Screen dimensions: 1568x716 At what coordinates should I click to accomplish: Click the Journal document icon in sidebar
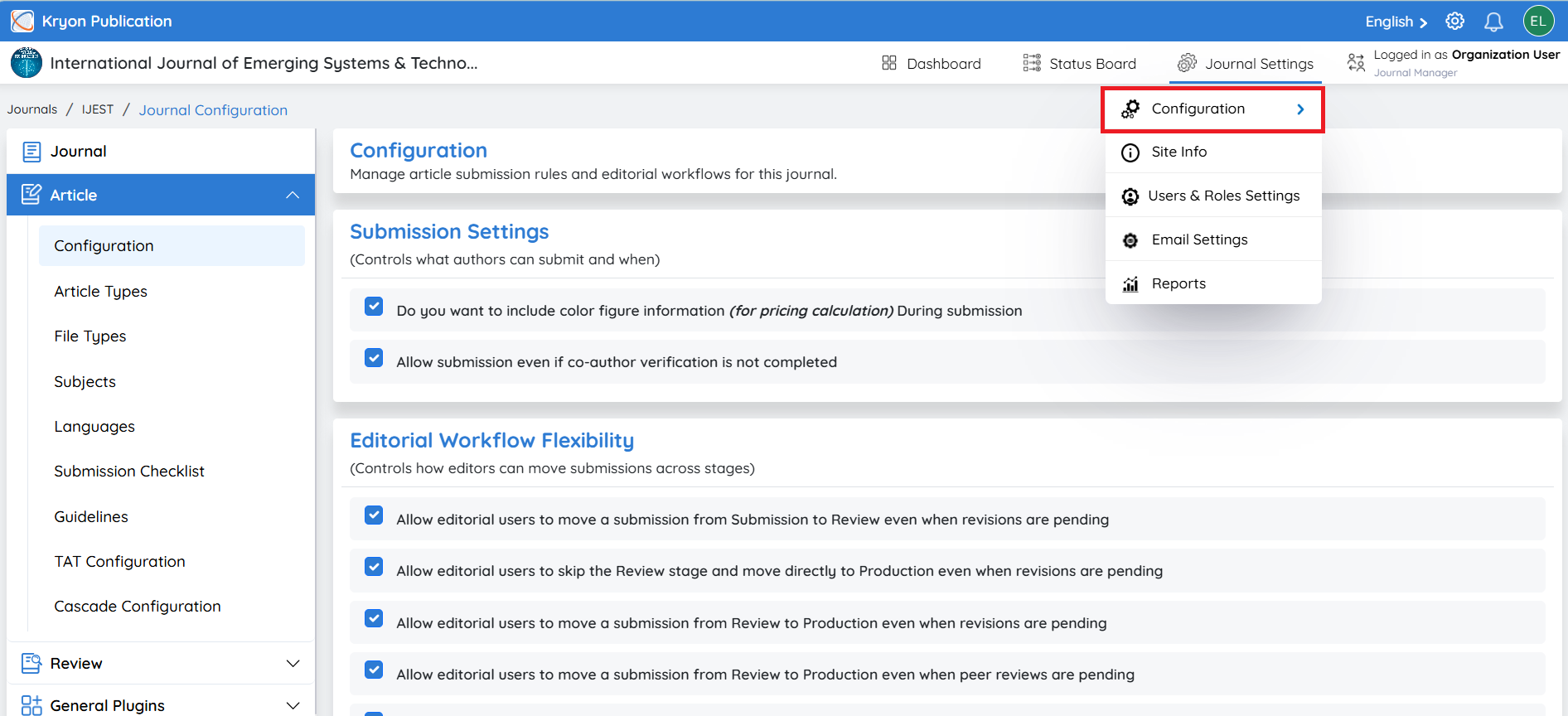click(x=31, y=152)
